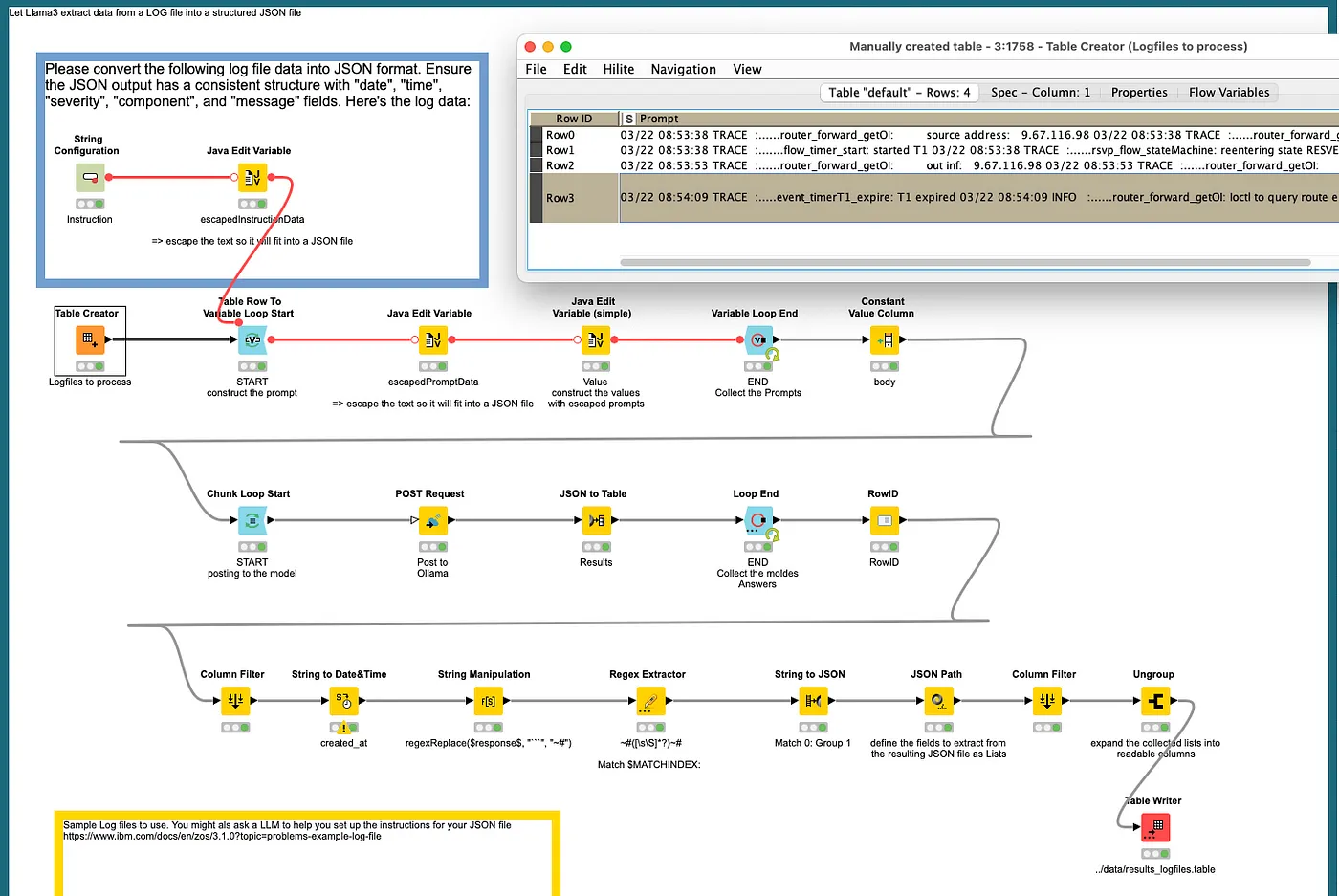Select the escapedPromptData Java Edit Variable node
Screen dimensions: 1339x896
432,339
